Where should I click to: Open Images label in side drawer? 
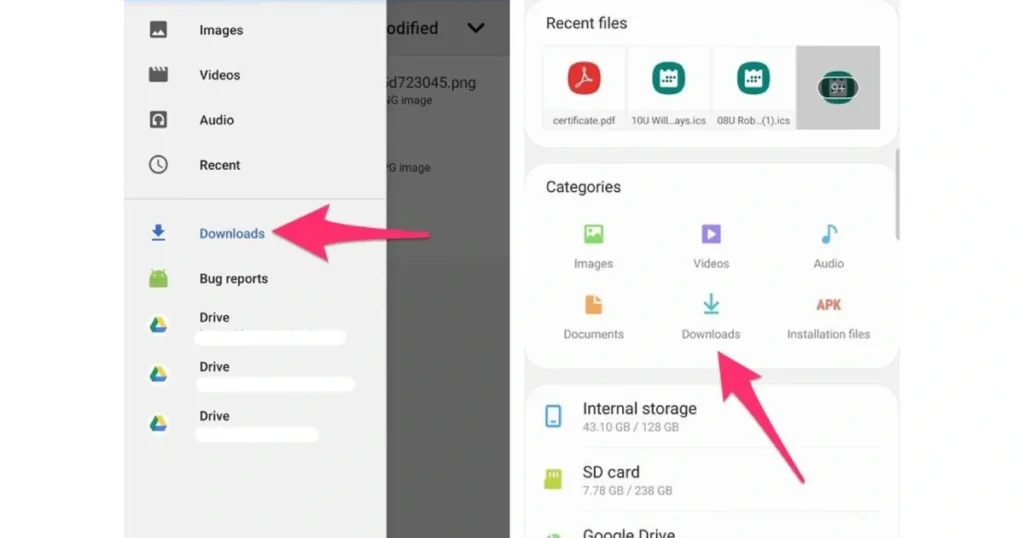click(221, 30)
